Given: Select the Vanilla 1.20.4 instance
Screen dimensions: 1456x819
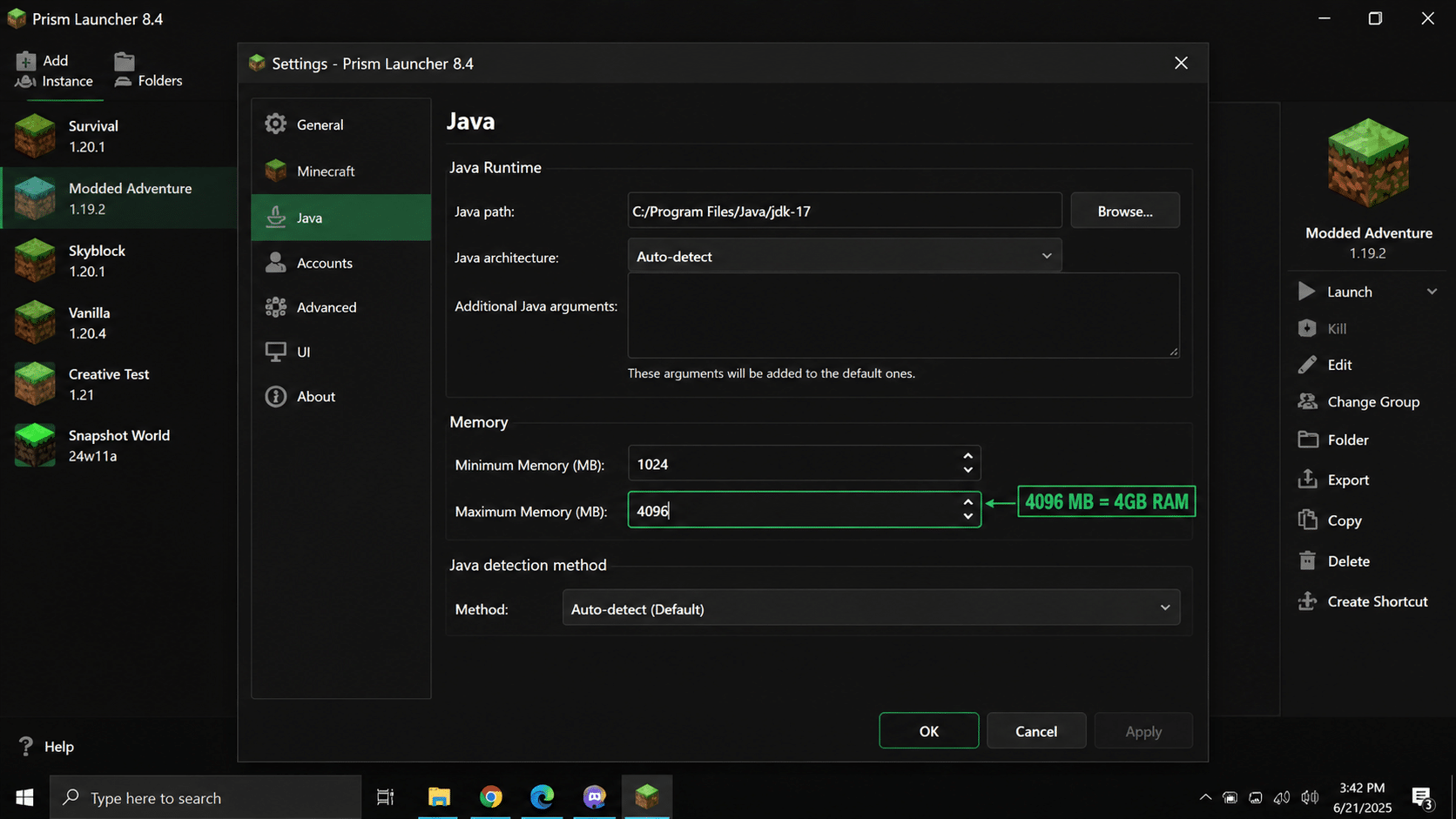Looking at the screenshot, I should pyautogui.click(x=118, y=322).
